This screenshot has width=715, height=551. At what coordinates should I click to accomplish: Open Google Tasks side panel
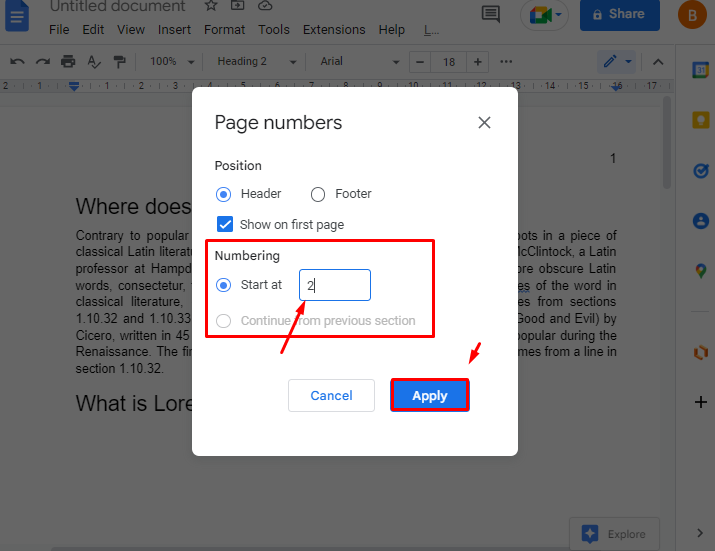pyautogui.click(x=700, y=171)
